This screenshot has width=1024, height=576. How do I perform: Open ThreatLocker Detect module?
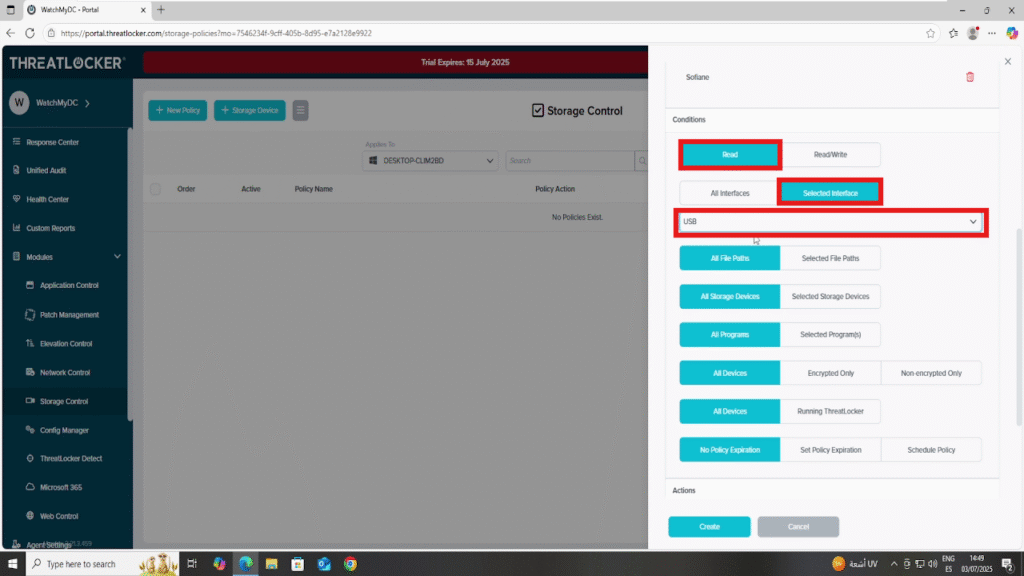71,458
